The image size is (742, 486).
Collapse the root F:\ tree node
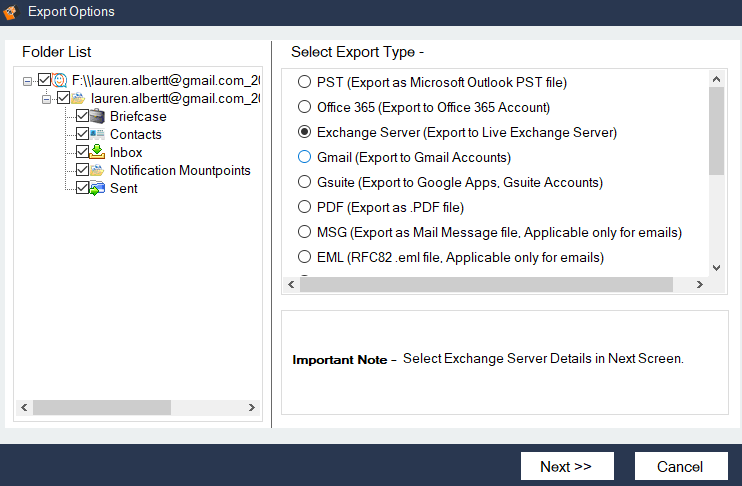click(27, 81)
